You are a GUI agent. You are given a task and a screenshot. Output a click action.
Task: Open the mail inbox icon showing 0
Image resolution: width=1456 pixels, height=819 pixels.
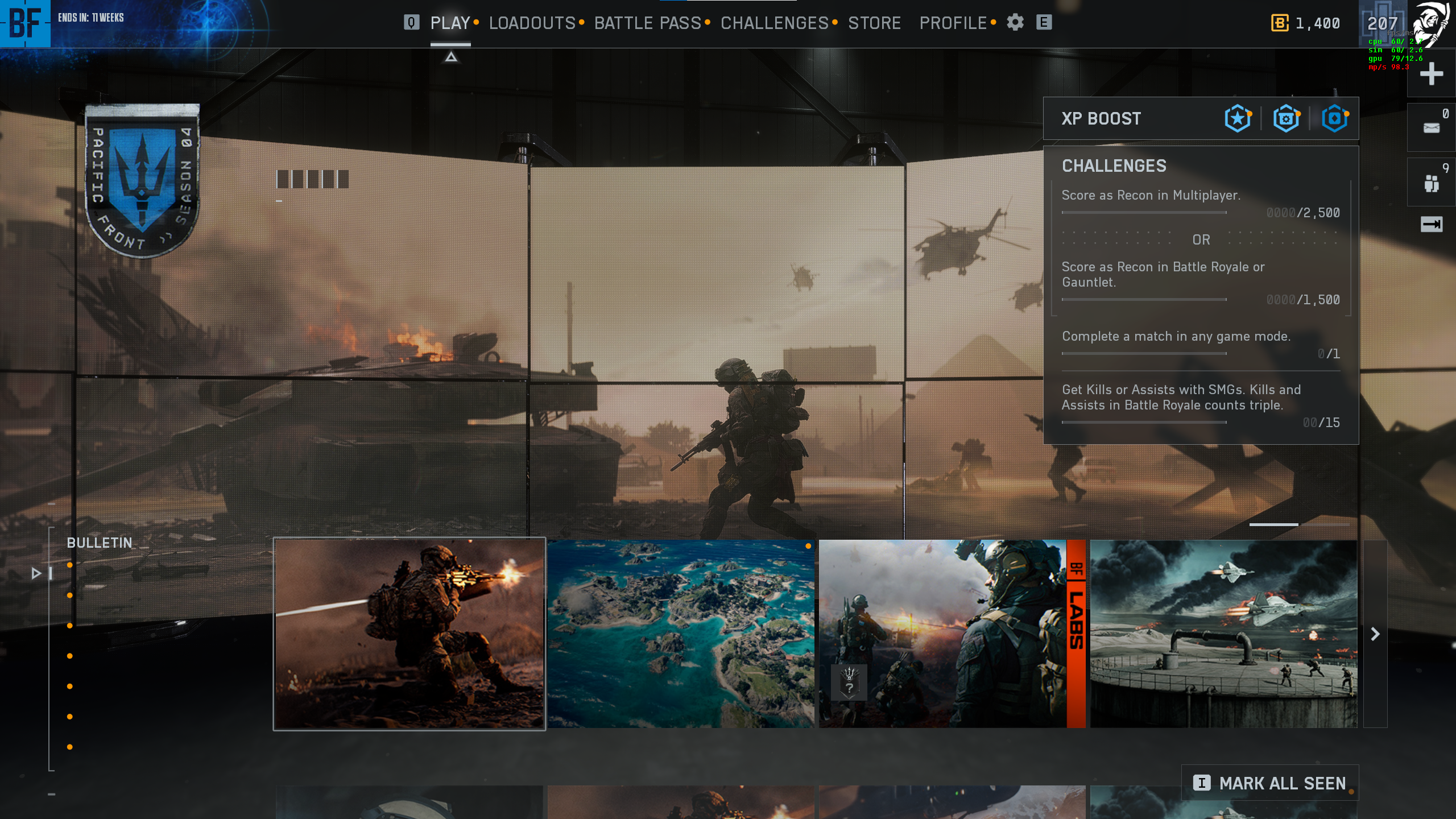(x=1432, y=128)
